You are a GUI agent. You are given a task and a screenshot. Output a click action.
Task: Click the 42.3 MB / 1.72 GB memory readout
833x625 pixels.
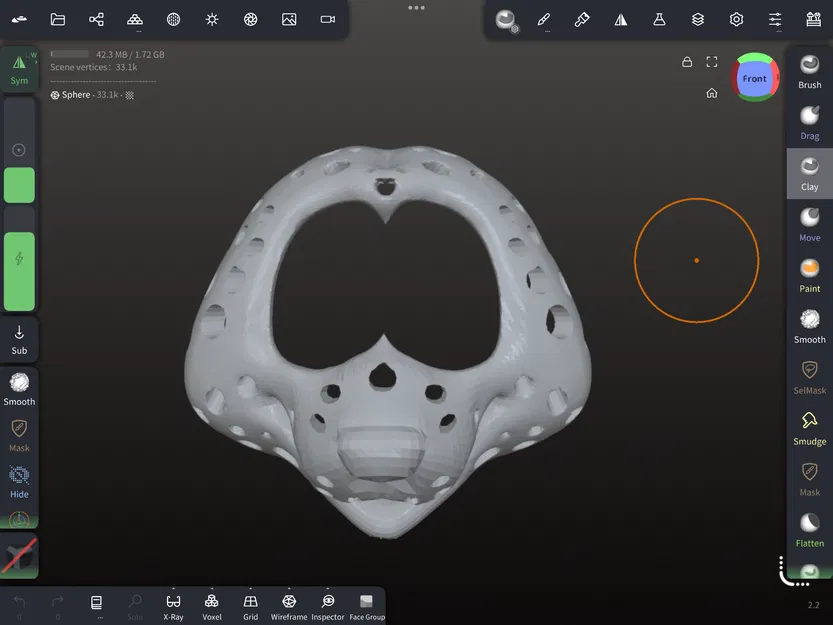point(130,54)
